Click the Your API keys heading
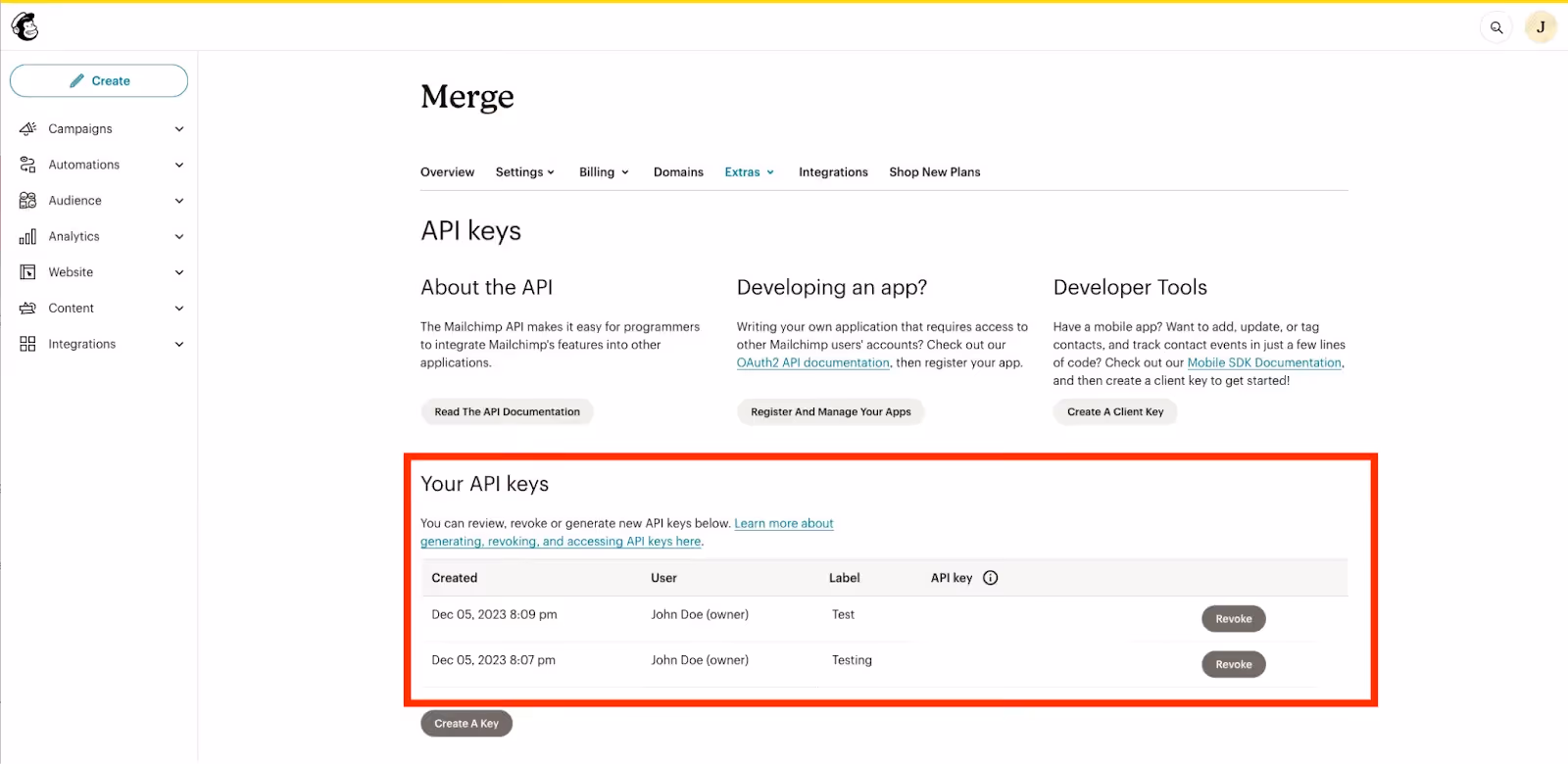This screenshot has width=1568, height=764. click(484, 484)
